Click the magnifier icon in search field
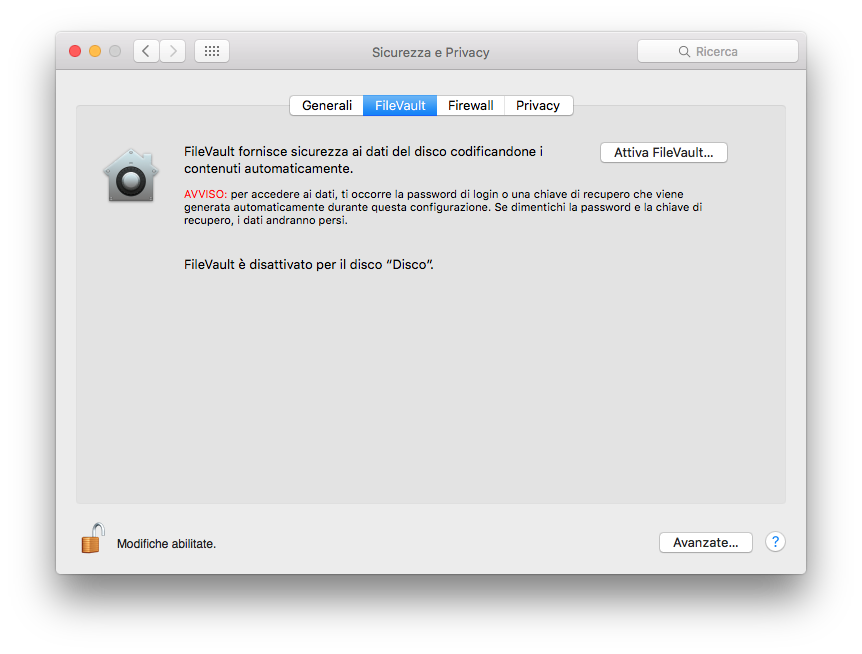862x654 pixels. point(684,52)
